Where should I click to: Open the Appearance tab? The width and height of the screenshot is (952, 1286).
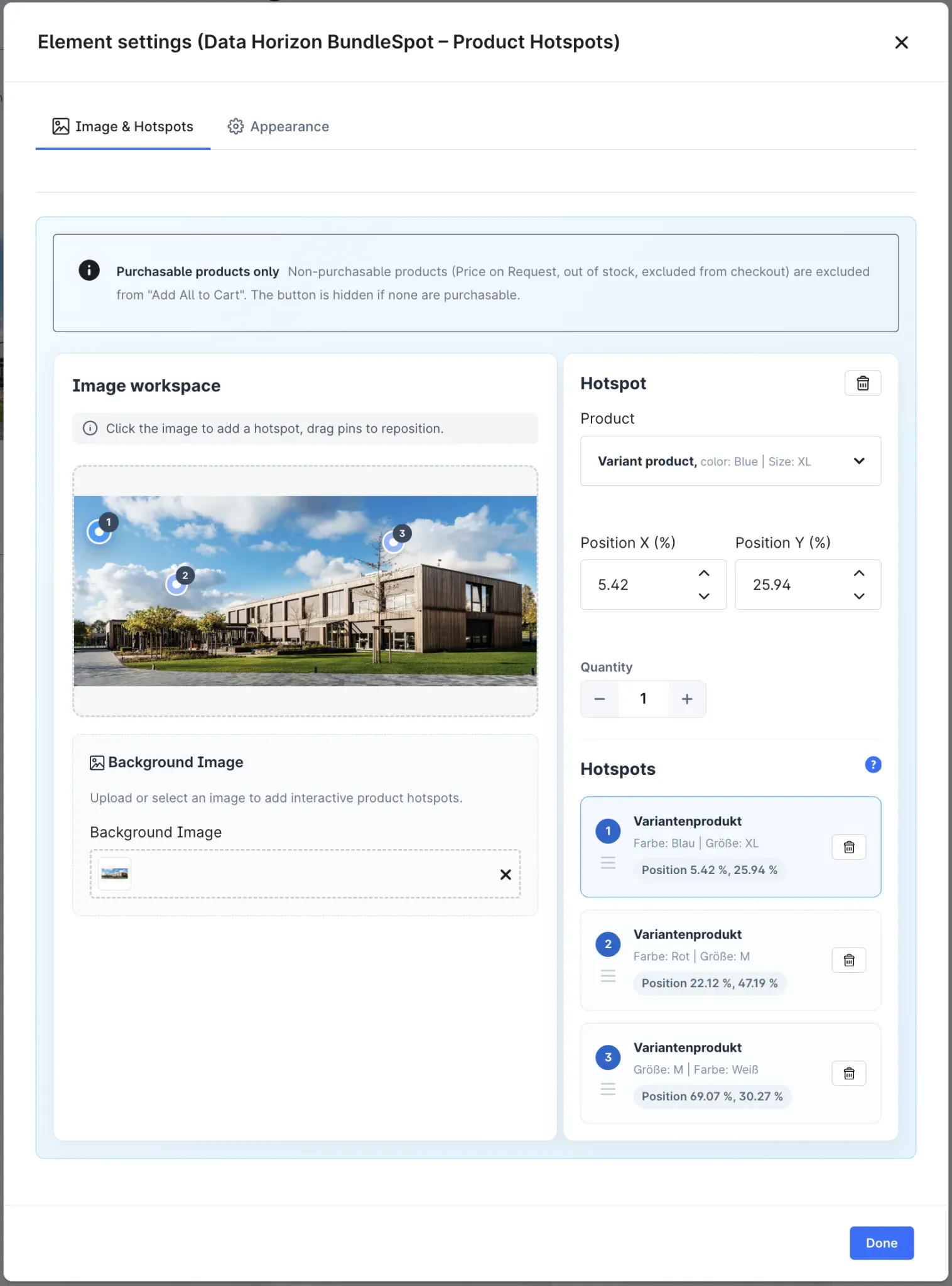coord(278,126)
